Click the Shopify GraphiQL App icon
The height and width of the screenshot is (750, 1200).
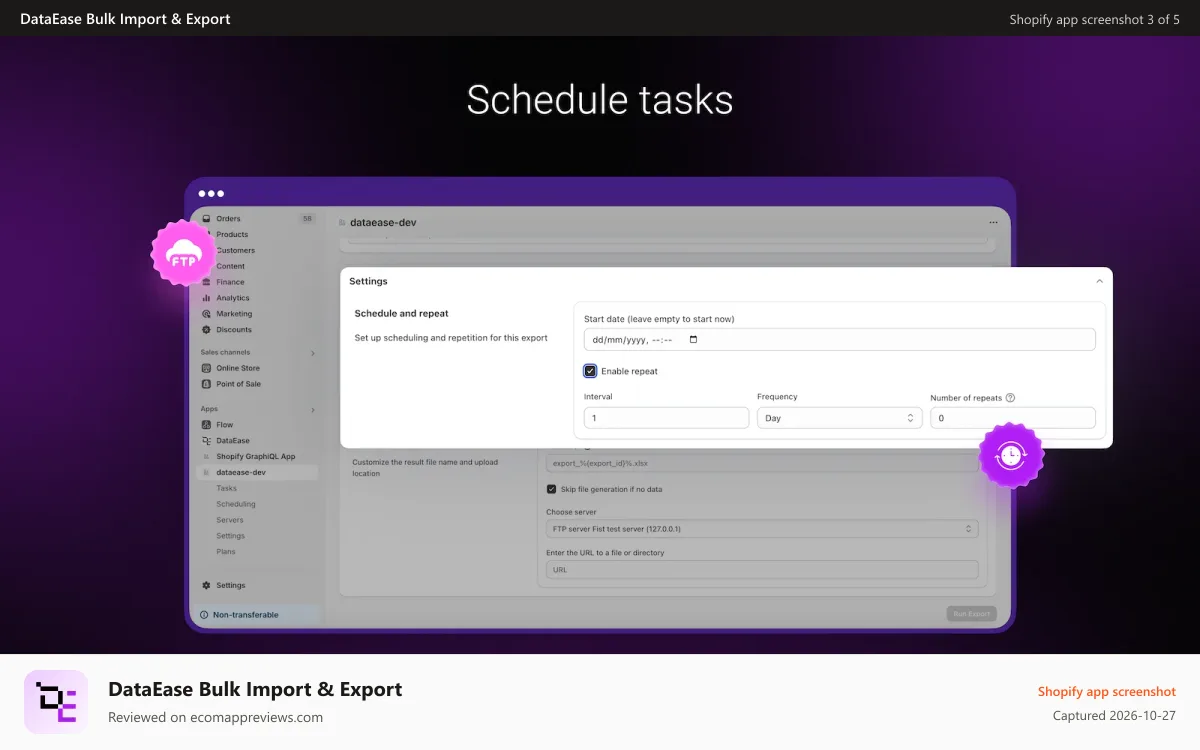pos(207,457)
